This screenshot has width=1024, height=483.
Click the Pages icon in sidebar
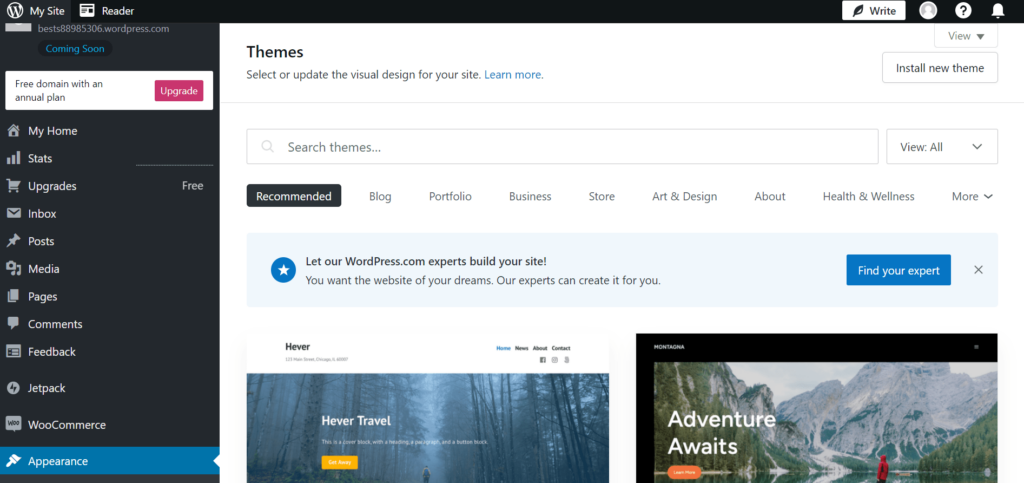pos(13,296)
